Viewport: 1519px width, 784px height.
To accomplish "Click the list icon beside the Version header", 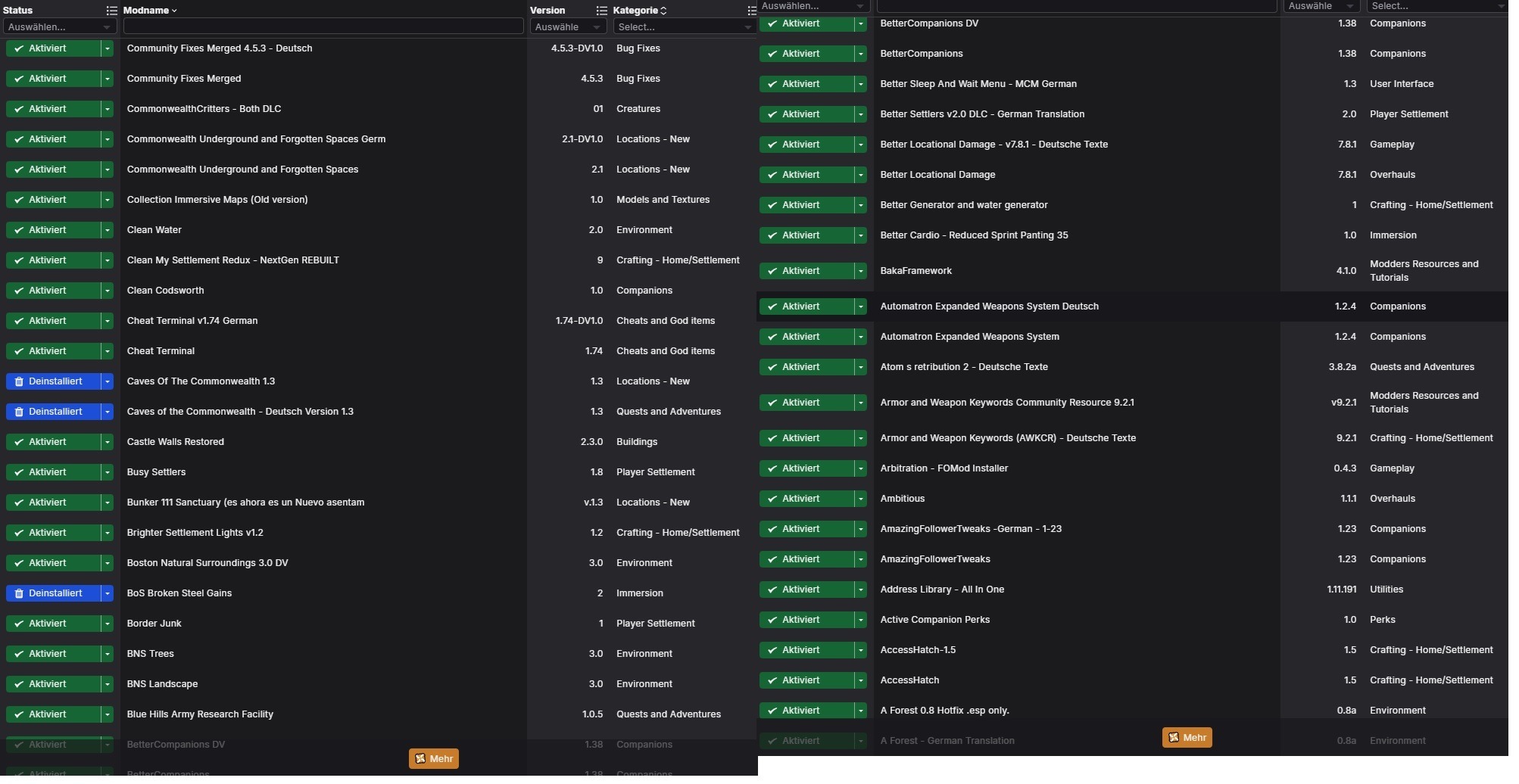I will click(601, 11).
